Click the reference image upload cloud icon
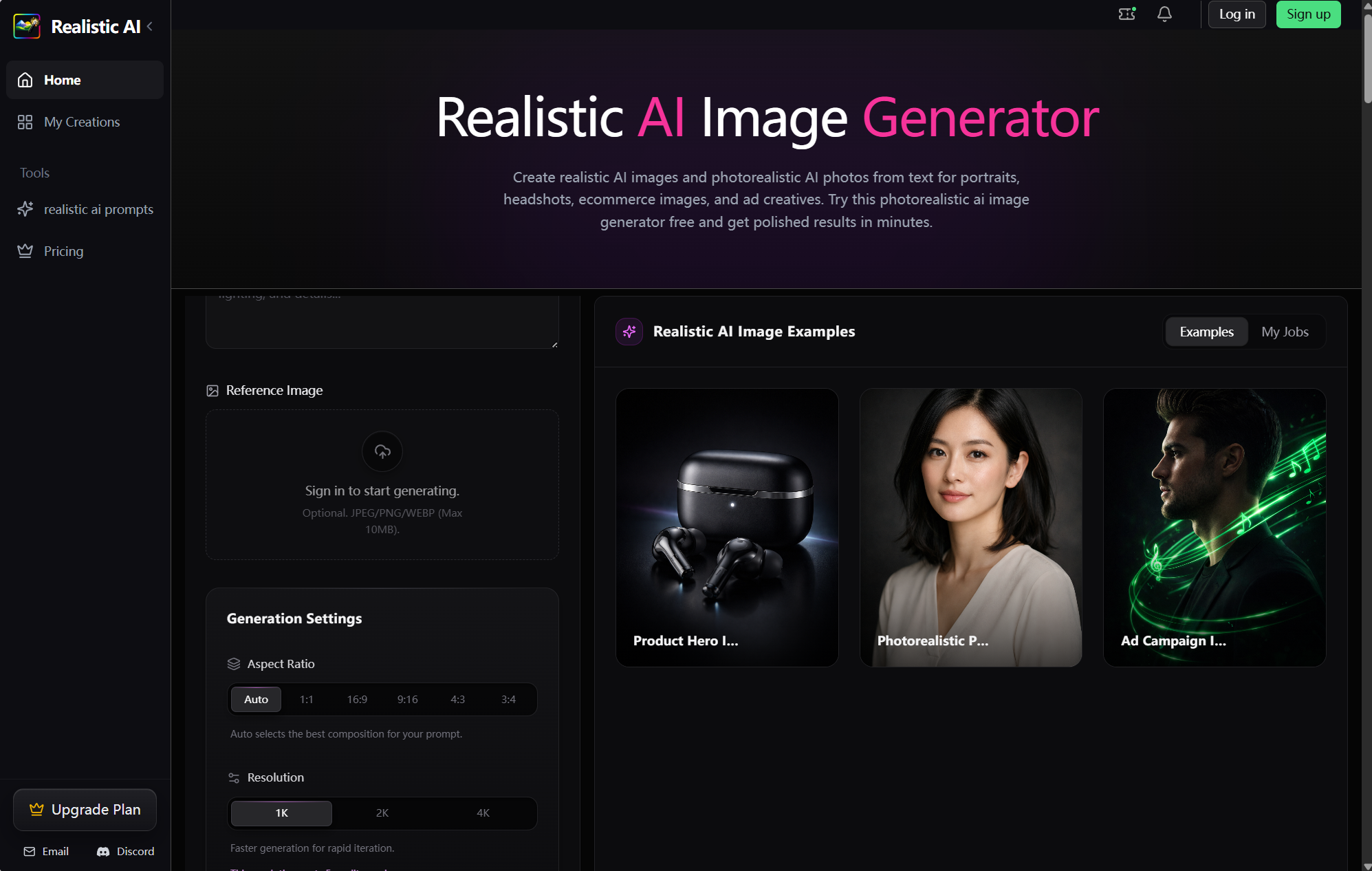 click(382, 451)
